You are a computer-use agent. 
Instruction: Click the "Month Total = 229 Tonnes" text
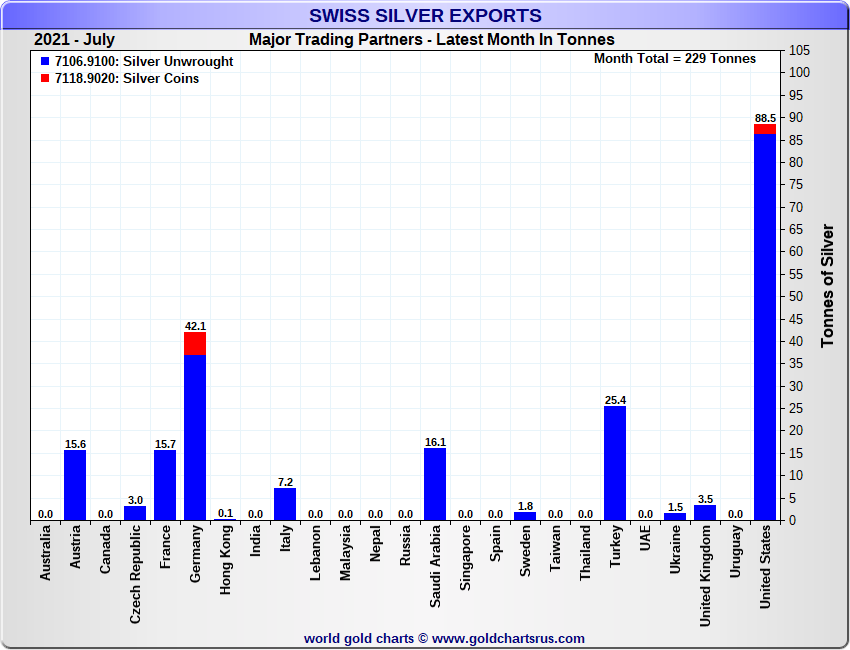coord(675,59)
